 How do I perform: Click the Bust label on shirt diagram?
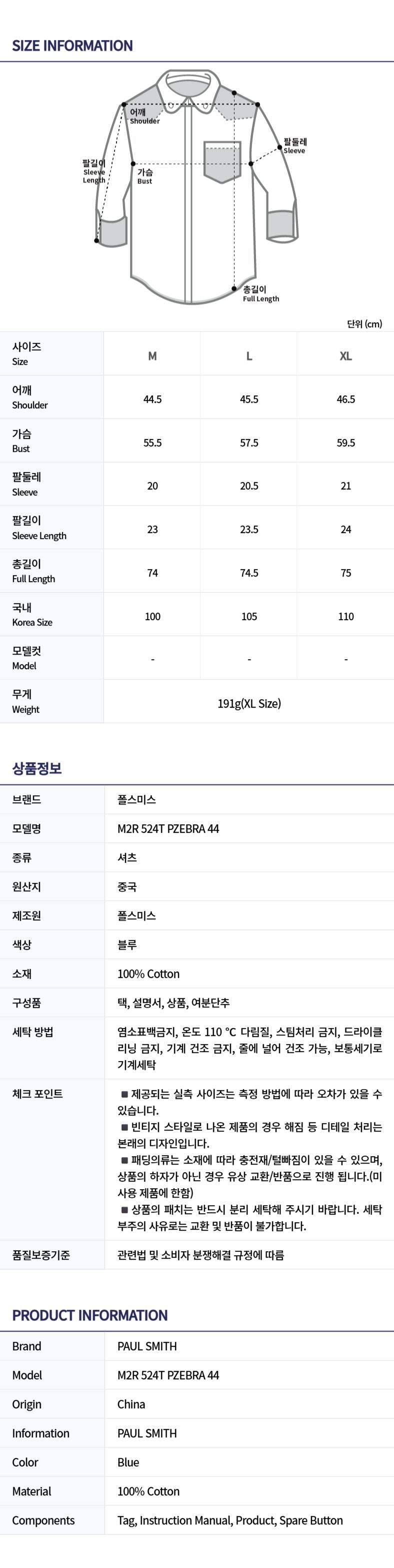pos(144,177)
